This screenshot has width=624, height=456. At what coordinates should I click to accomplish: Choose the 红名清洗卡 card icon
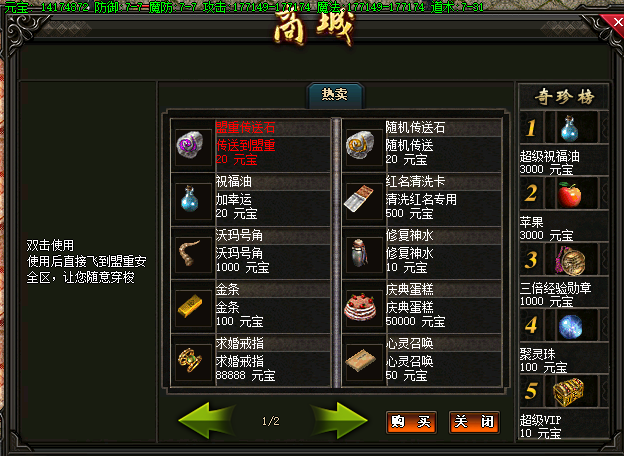(x=359, y=199)
